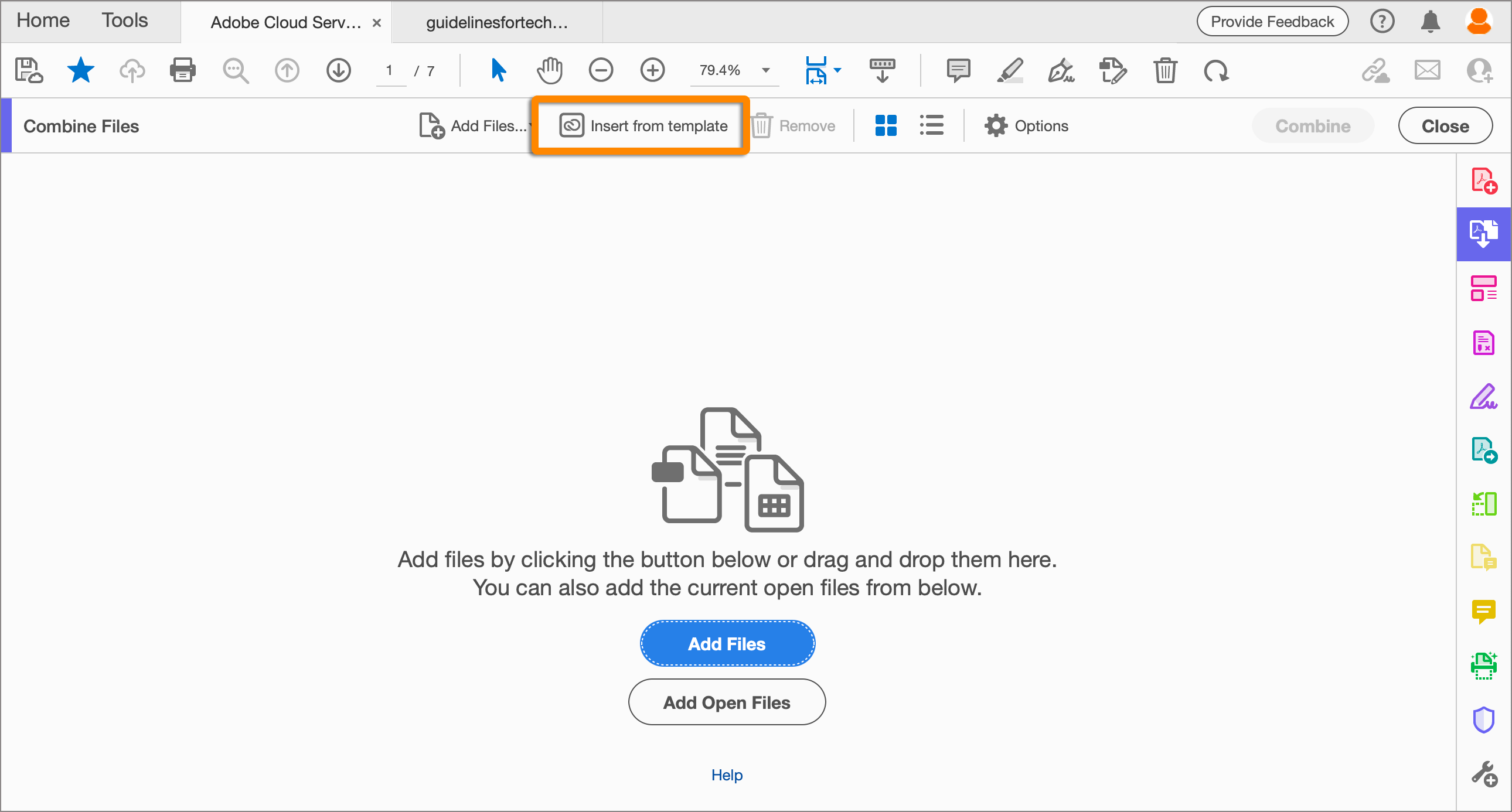Open the Create PDF tool in sidebar
The height and width of the screenshot is (812, 1512).
tap(1483, 180)
